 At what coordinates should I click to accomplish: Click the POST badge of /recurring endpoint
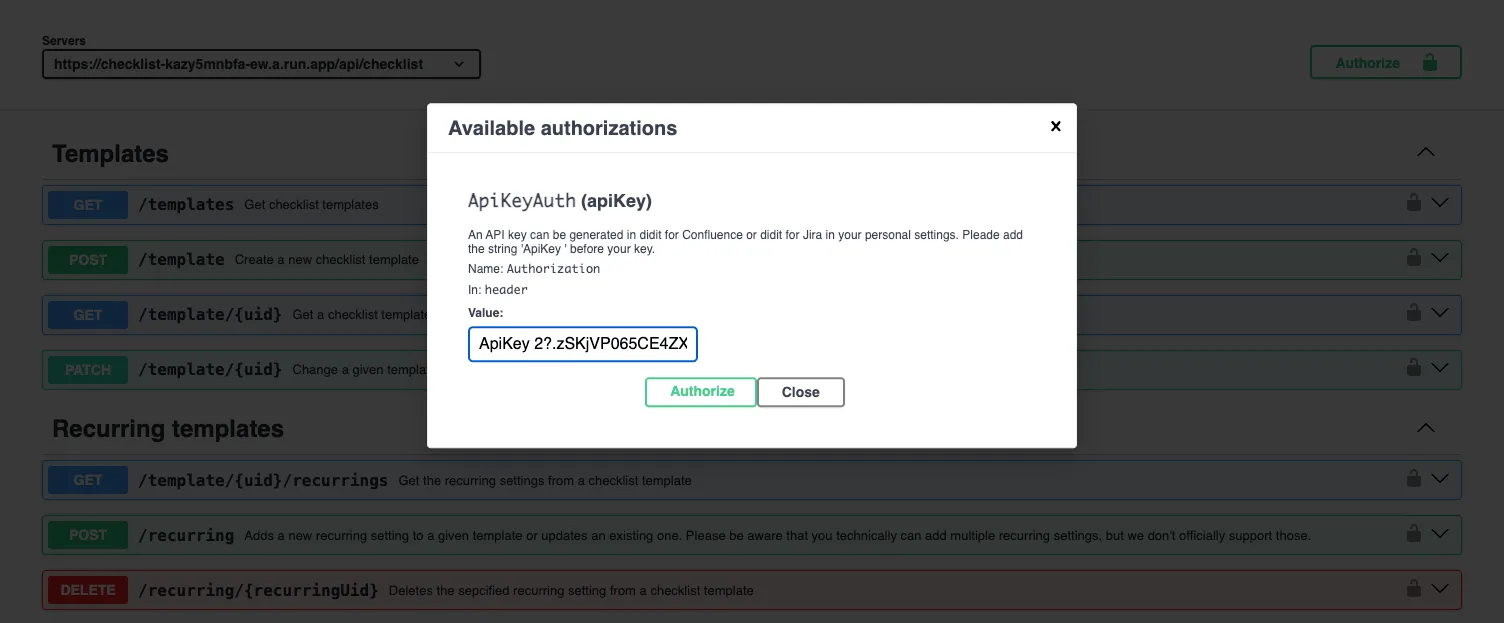[88, 535]
